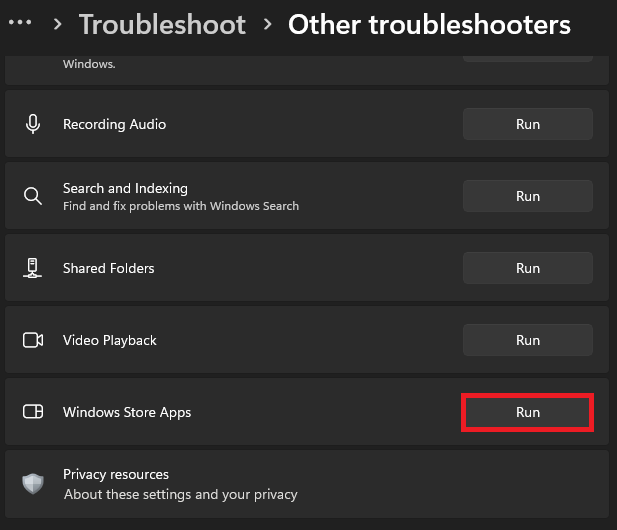Run the Shared Folders troubleshooter
The image size is (617, 530).
[x=527, y=268]
